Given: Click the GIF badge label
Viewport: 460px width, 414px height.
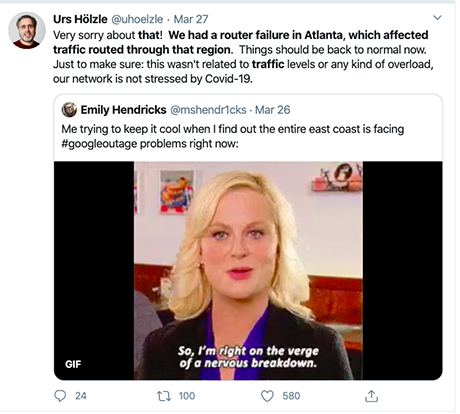Looking at the screenshot, I should [73, 364].
